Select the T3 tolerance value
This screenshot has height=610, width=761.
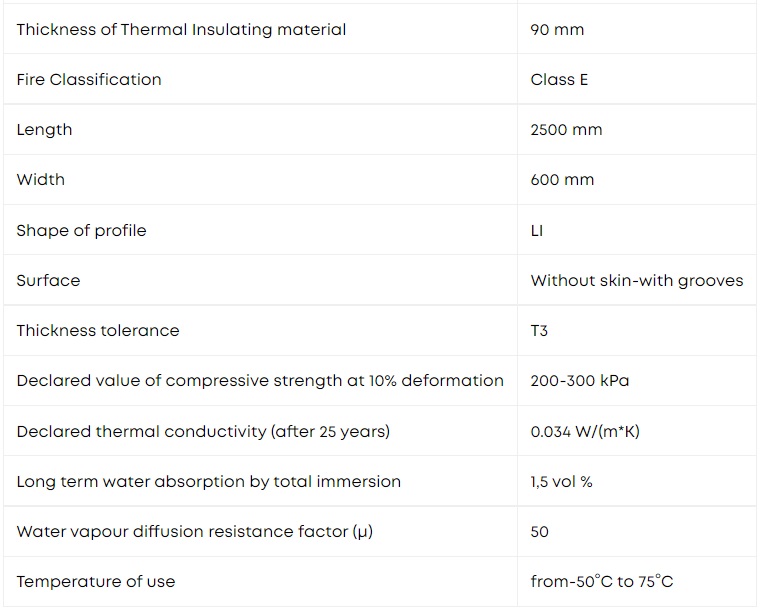coord(539,331)
